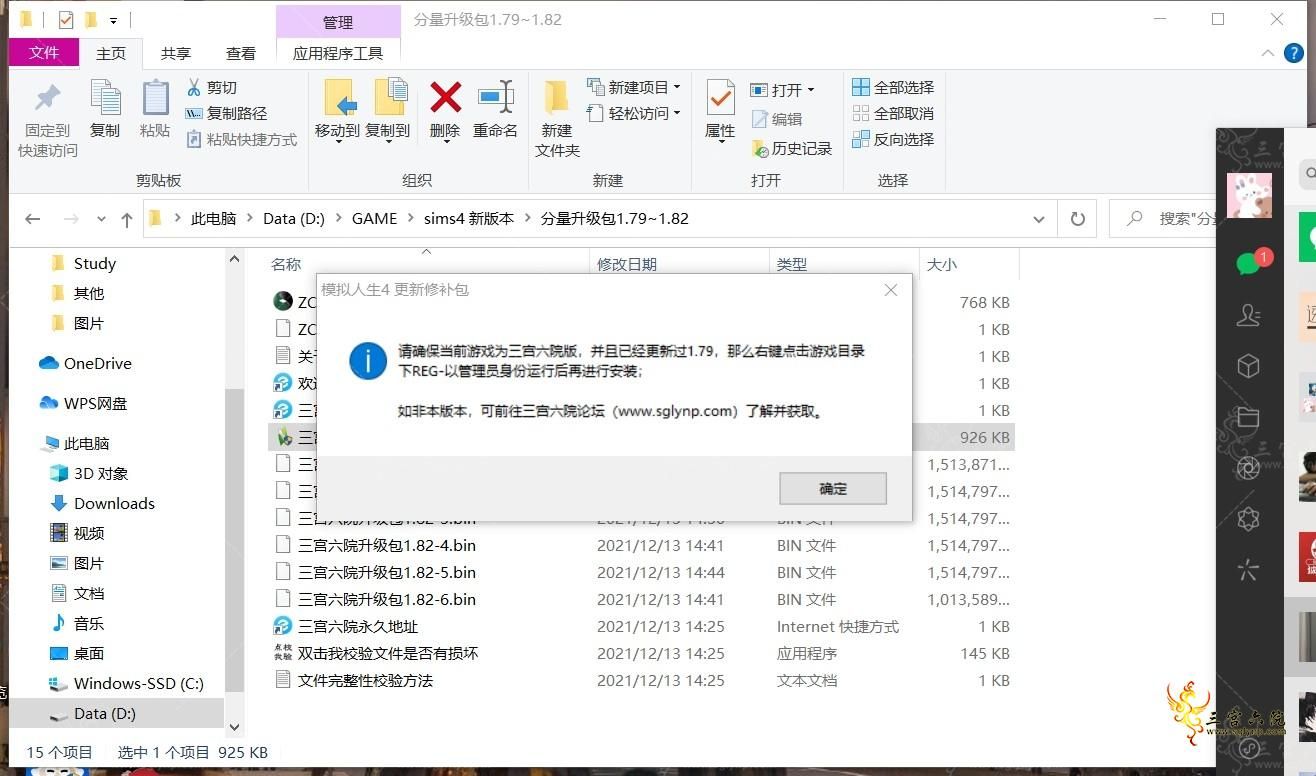Expand Open (打开) dropdown in ribbon
1316x776 pixels.
[x=810, y=89]
